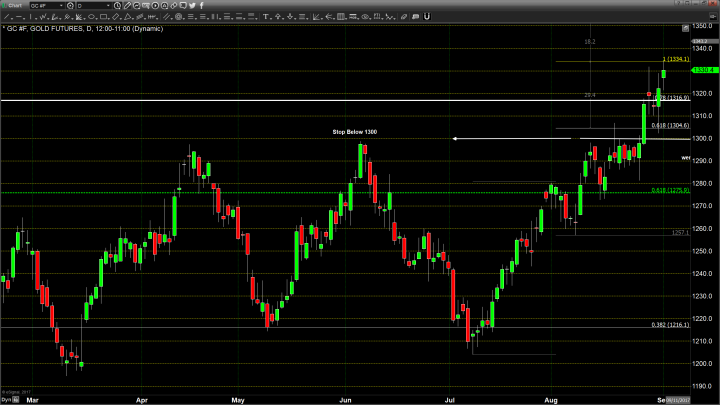This screenshot has height=405, width=720.
Task: Select the parallel lines tool
Action: pos(166,17)
